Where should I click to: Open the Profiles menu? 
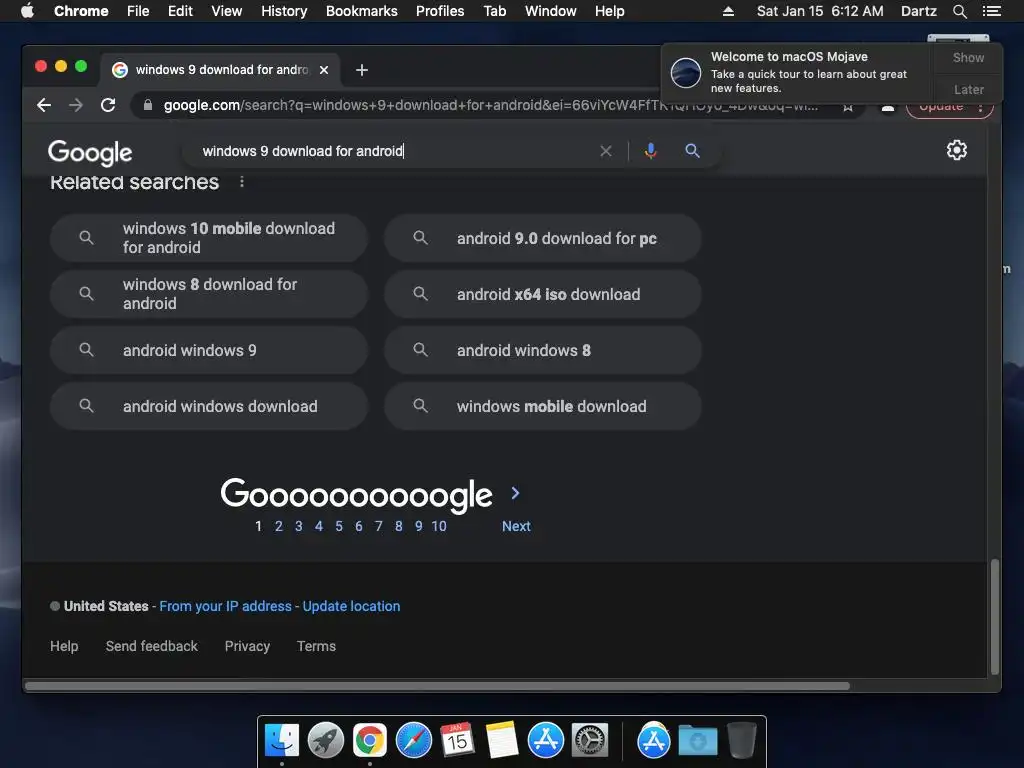click(x=440, y=11)
